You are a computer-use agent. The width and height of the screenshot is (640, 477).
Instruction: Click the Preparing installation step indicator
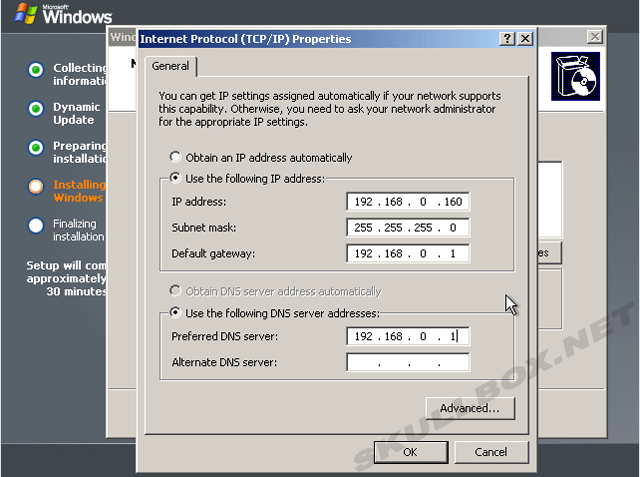click(36, 147)
